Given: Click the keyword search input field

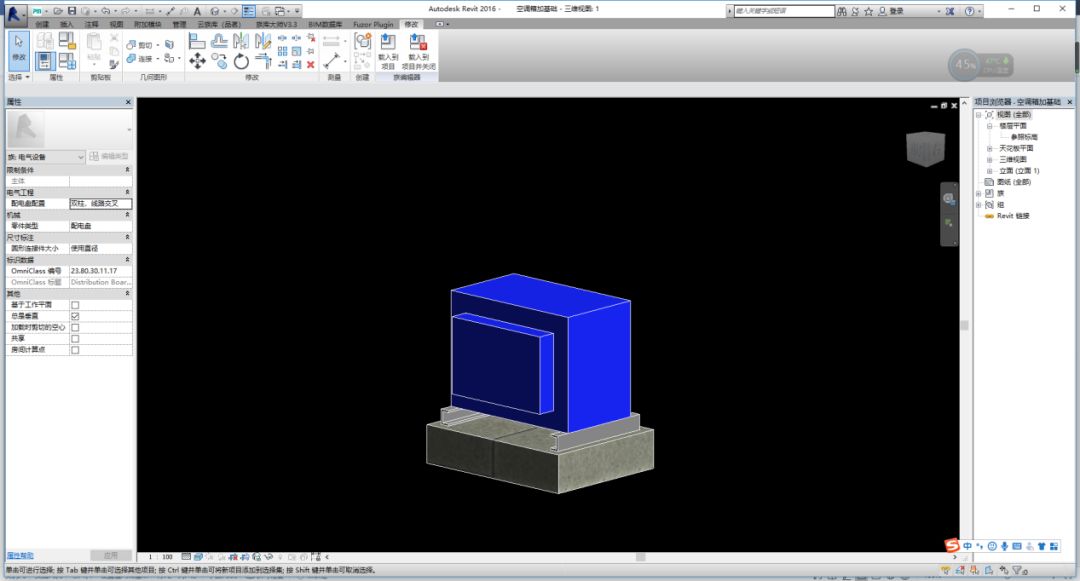Looking at the screenshot, I should 784,11.
